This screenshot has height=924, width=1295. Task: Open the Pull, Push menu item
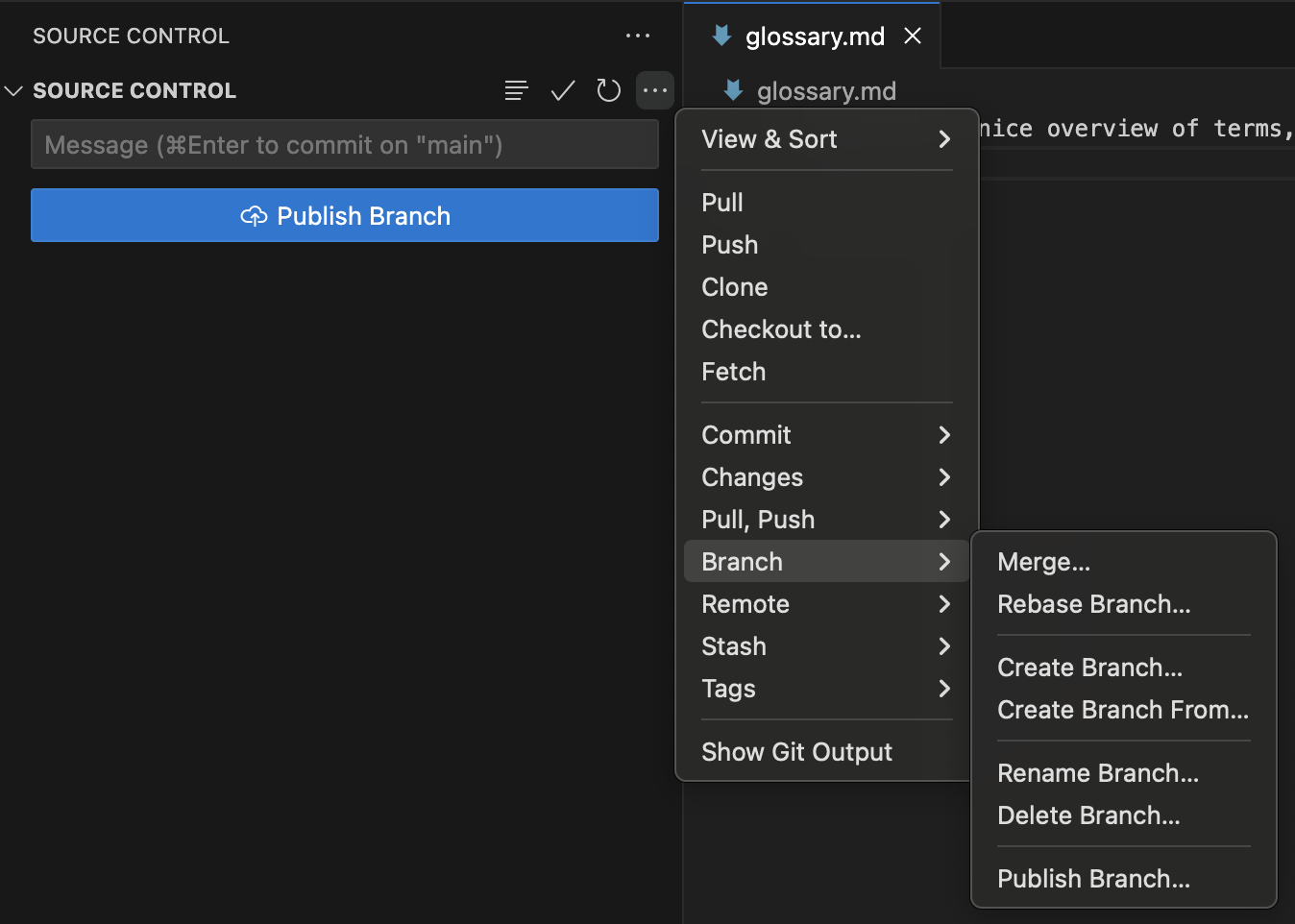(826, 520)
